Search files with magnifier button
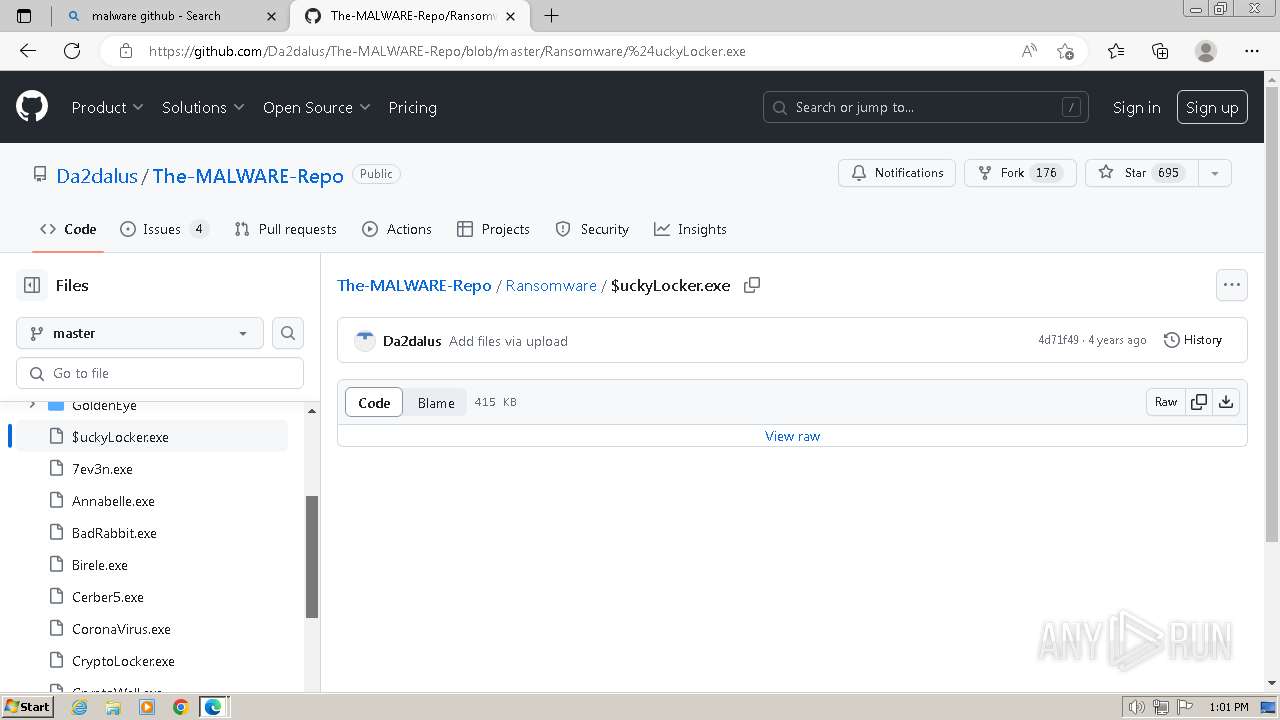The height and width of the screenshot is (720, 1280). 288,333
